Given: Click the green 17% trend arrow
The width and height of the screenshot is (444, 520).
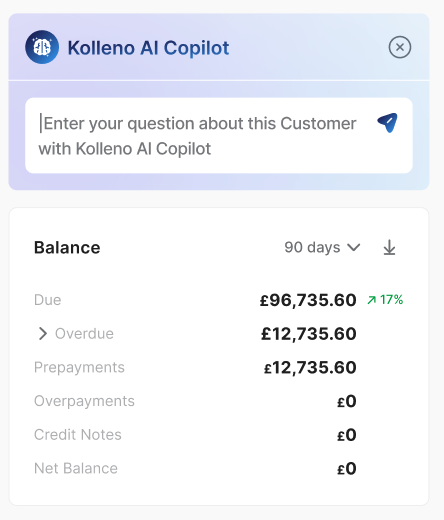Looking at the screenshot, I should pos(371,300).
